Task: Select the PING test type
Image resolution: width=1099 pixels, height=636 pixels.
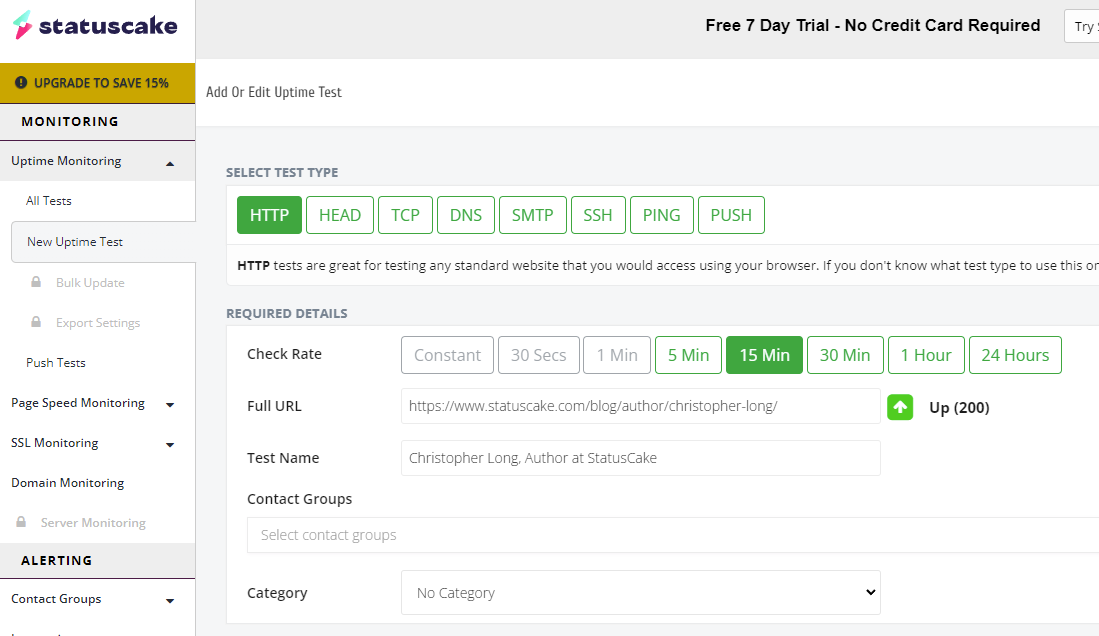Action: tap(662, 215)
